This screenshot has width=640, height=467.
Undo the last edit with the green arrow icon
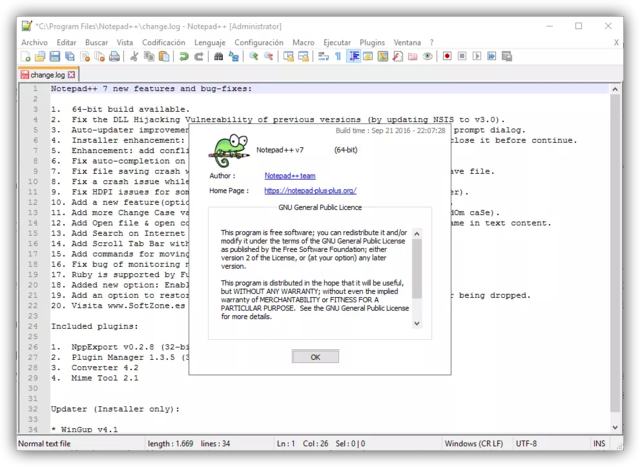click(184, 56)
